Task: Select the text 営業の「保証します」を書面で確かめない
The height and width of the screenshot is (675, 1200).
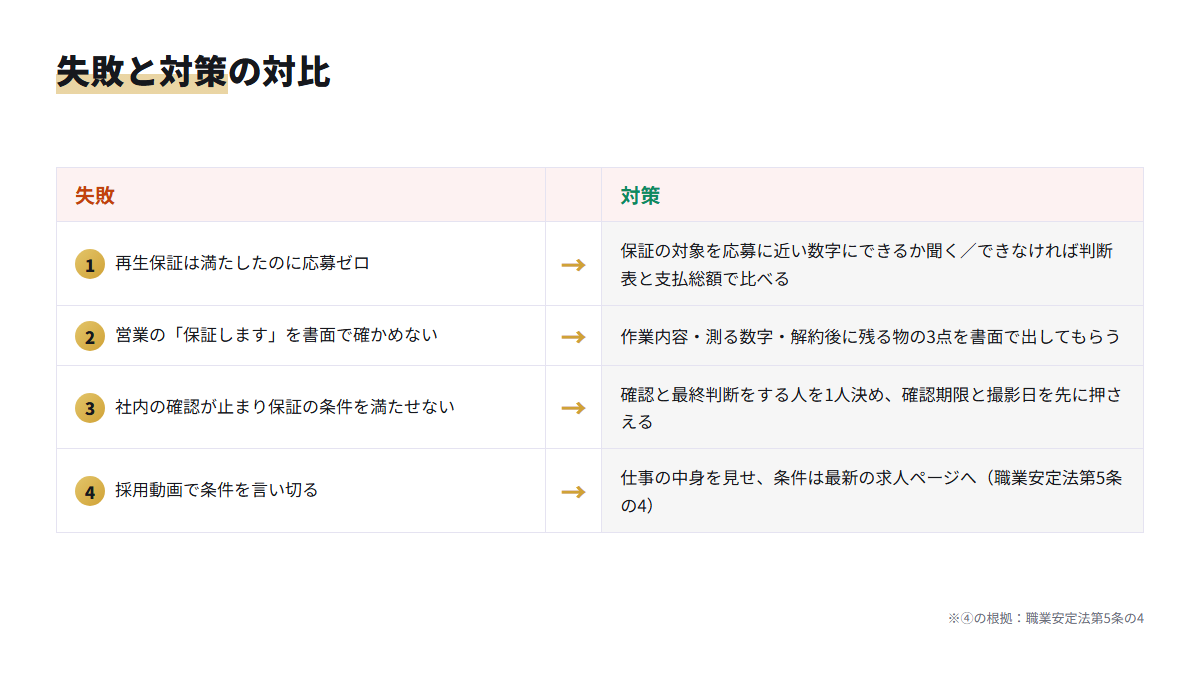Action: click(x=276, y=336)
